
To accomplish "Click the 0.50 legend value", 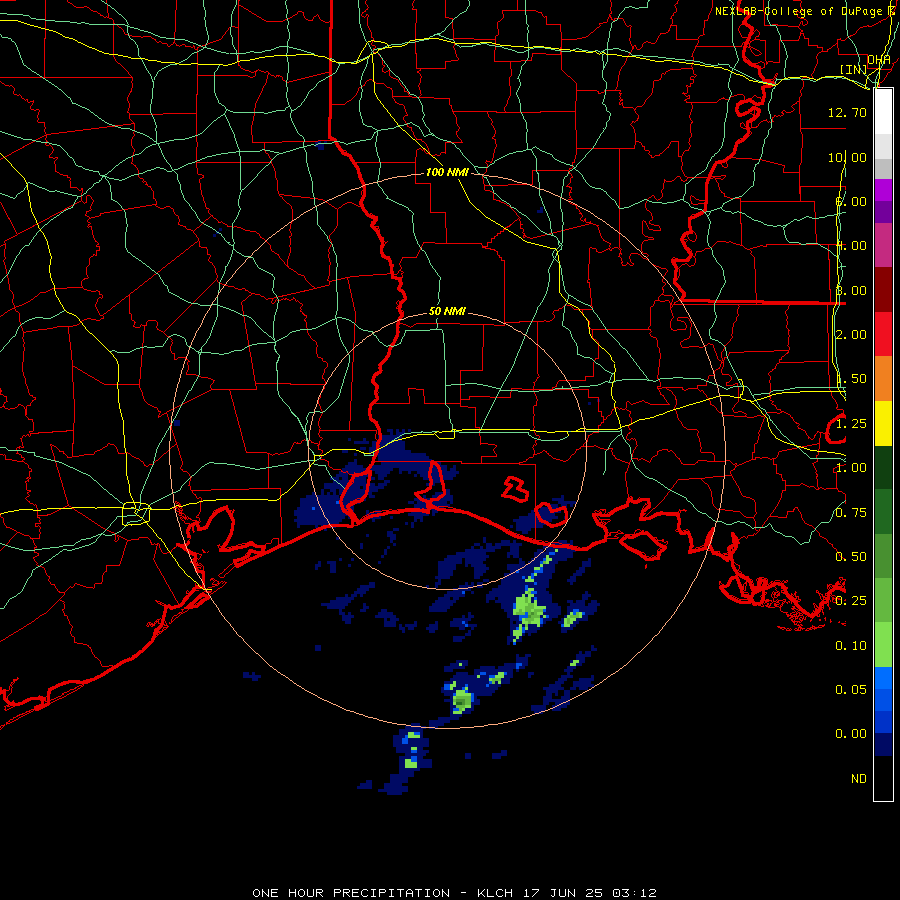I will (851, 557).
